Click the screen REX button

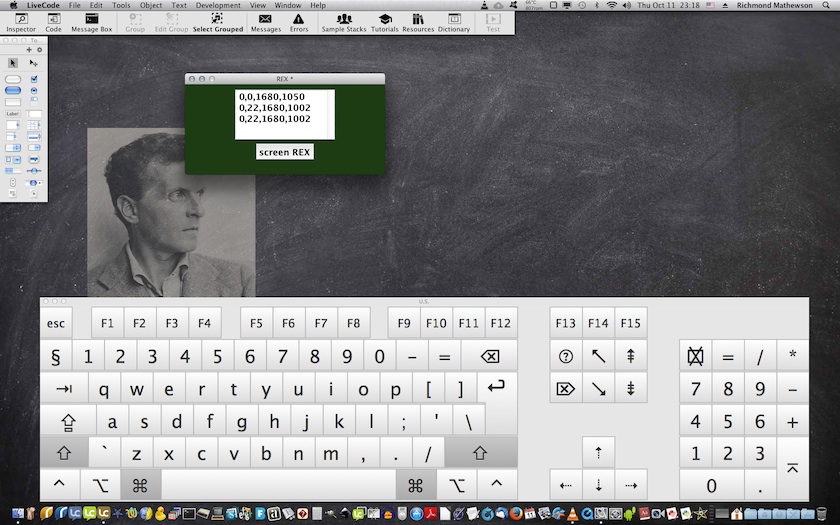click(x=285, y=152)
